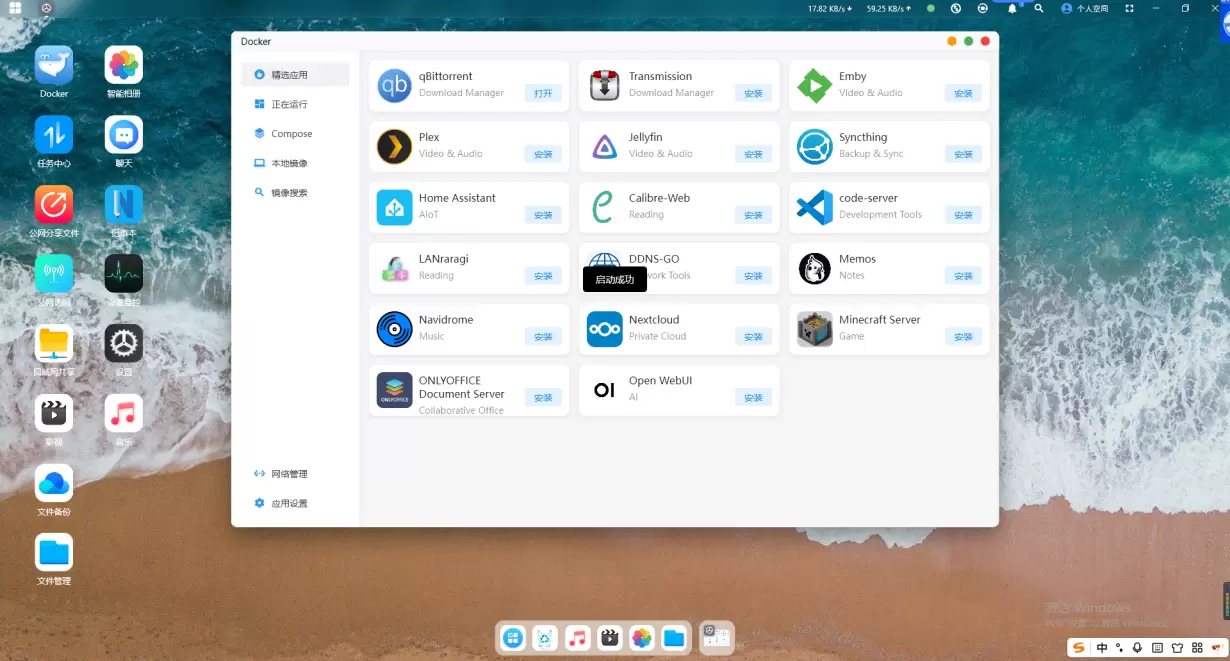The height and width of the screenshot is (661, 1230).
Task: Open the Compose sidebar section
Action: (291, 134)
